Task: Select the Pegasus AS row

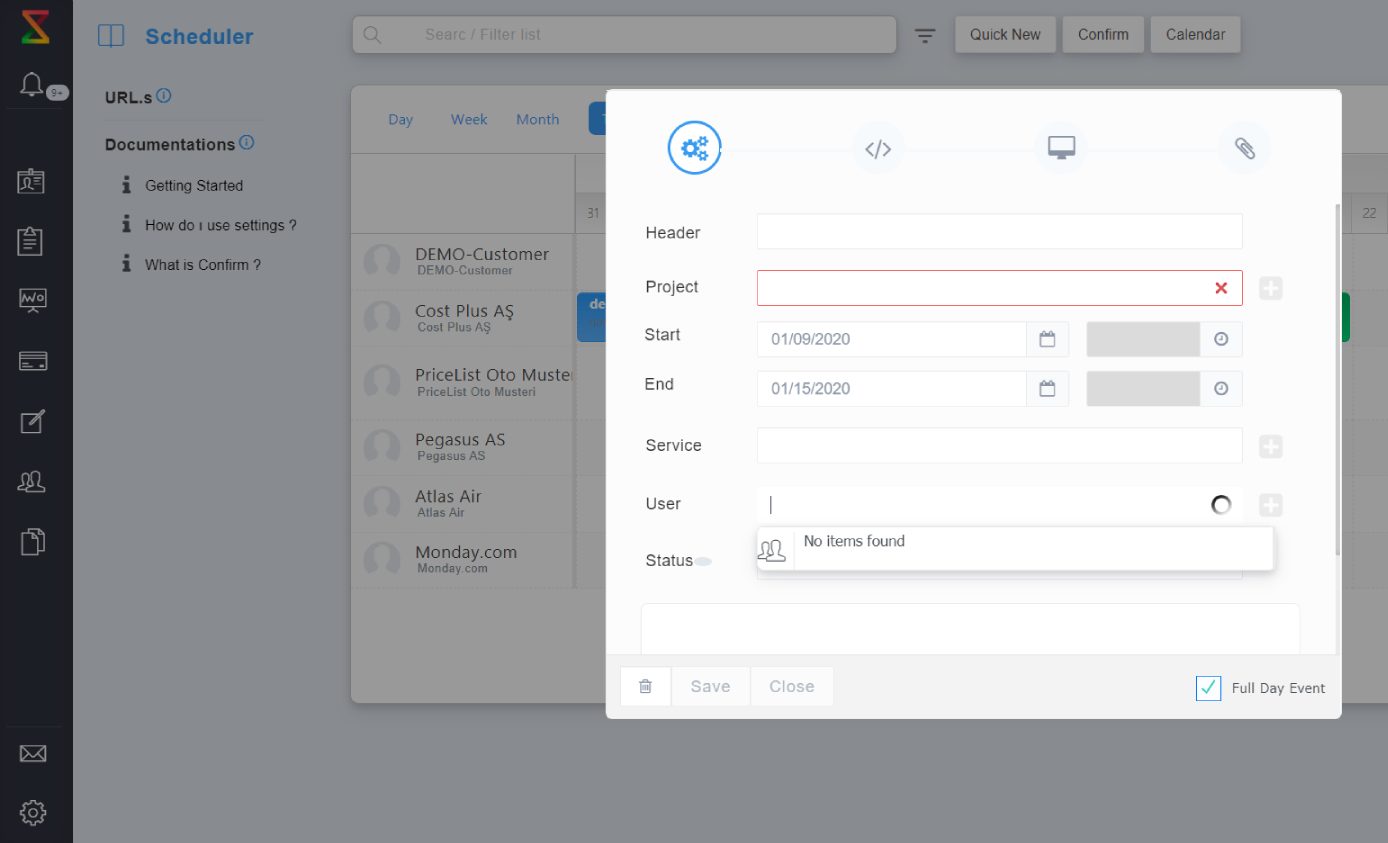Action: pos(464,446)
